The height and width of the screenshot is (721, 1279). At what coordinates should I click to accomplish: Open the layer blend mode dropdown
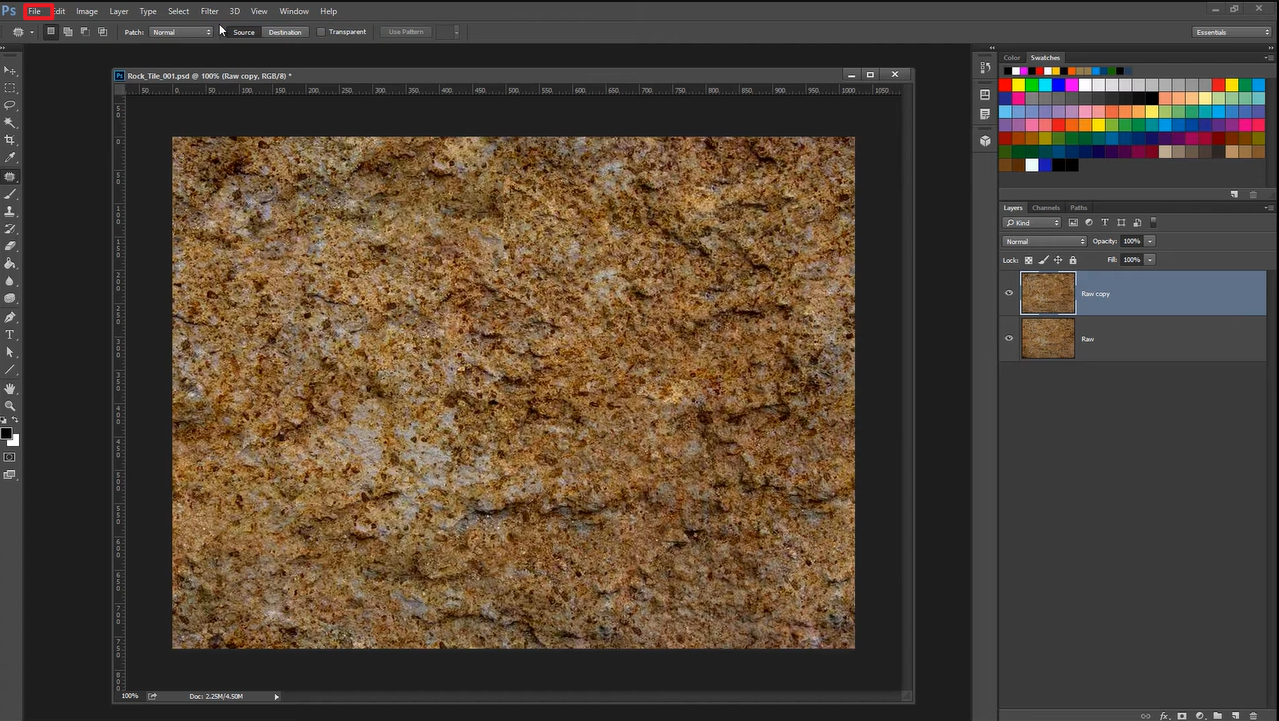pyautogui.click(x=1045, y=241)
